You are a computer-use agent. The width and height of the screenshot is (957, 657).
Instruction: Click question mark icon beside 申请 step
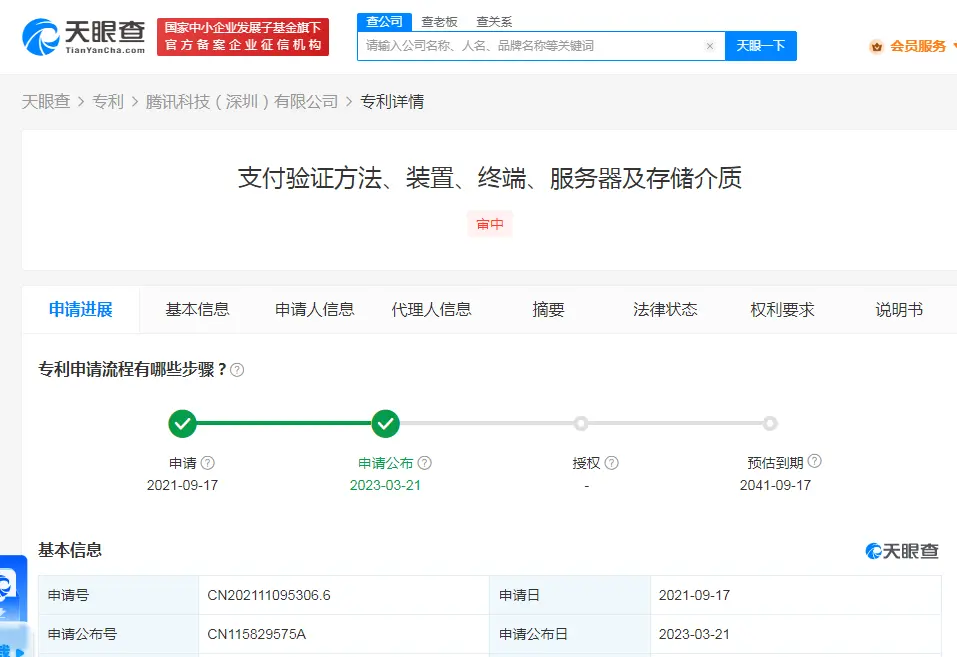(x=208, y=463)
